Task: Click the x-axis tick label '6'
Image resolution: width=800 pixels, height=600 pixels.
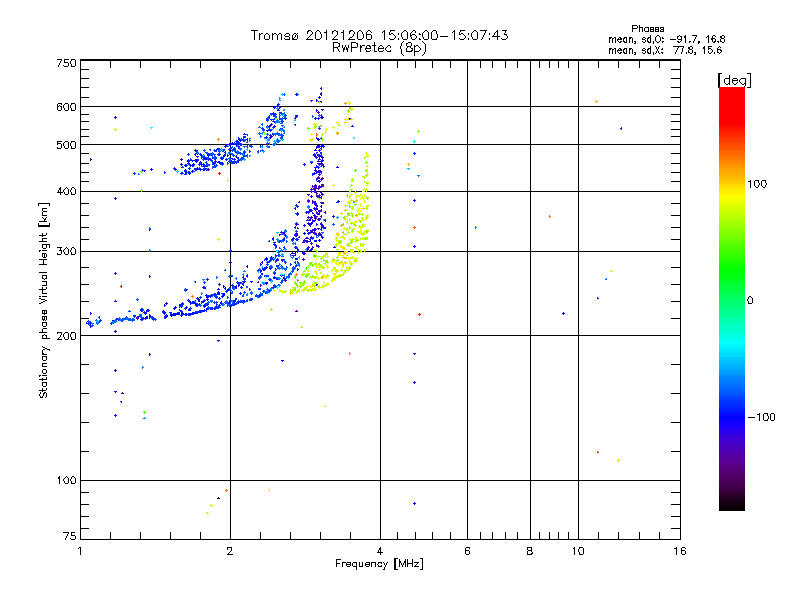Action: pos(467,551)
